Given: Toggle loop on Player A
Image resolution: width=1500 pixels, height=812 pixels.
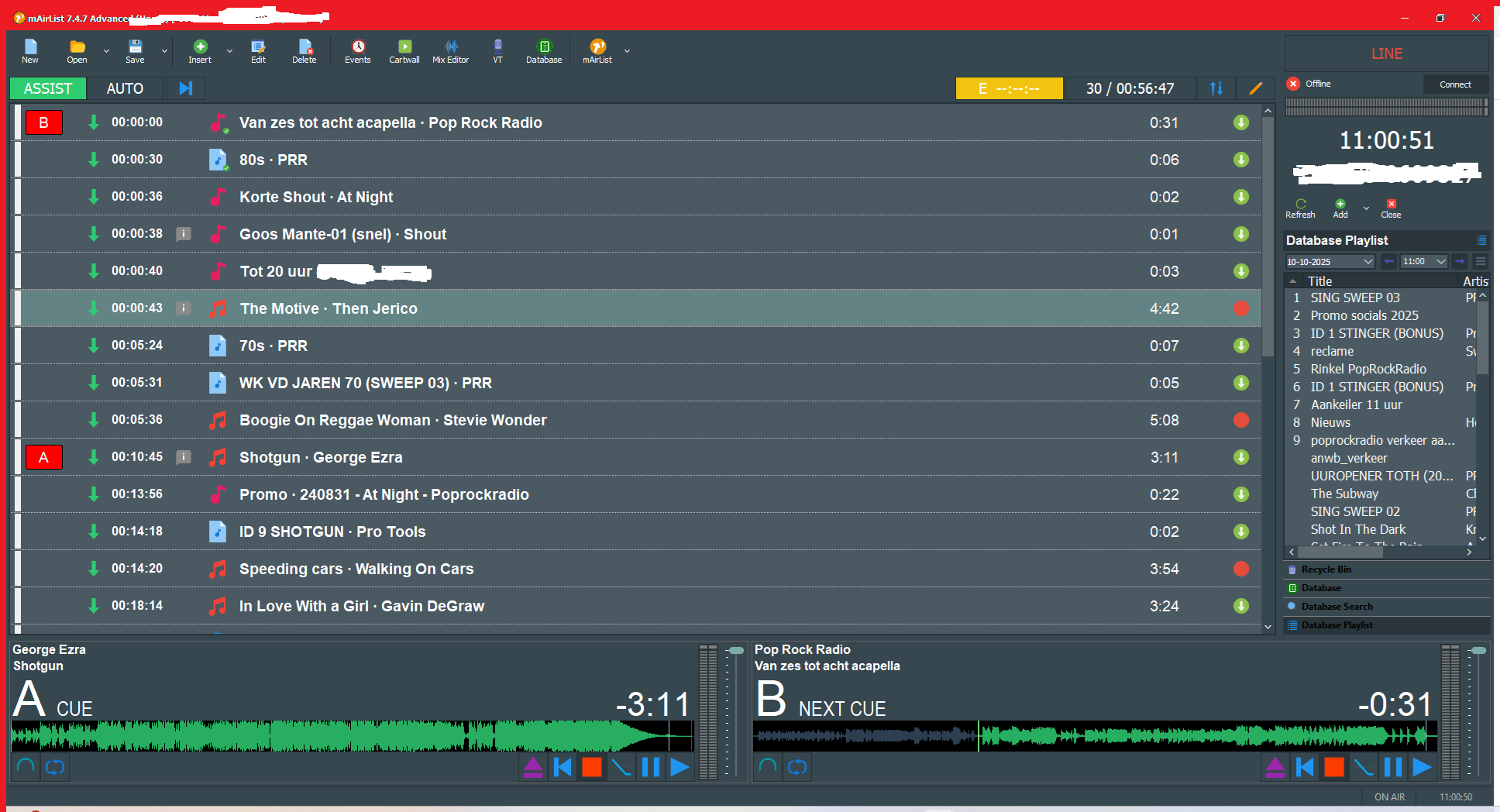Looking at the screenshot, I should [55, 767].
